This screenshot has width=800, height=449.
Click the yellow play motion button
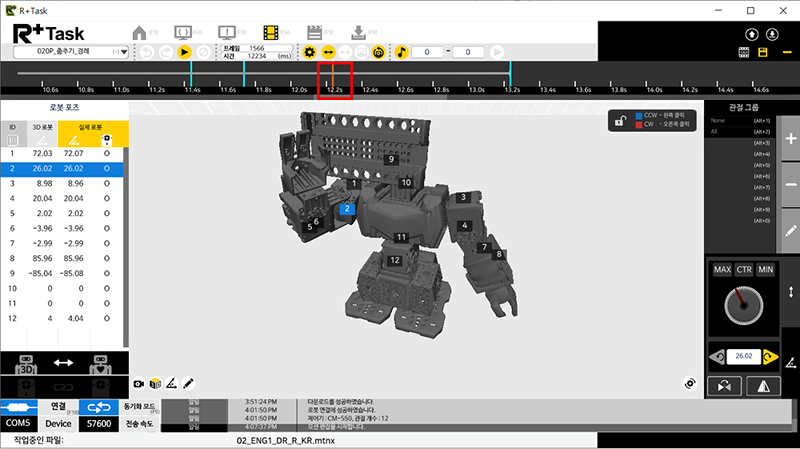tap(185, 51)
